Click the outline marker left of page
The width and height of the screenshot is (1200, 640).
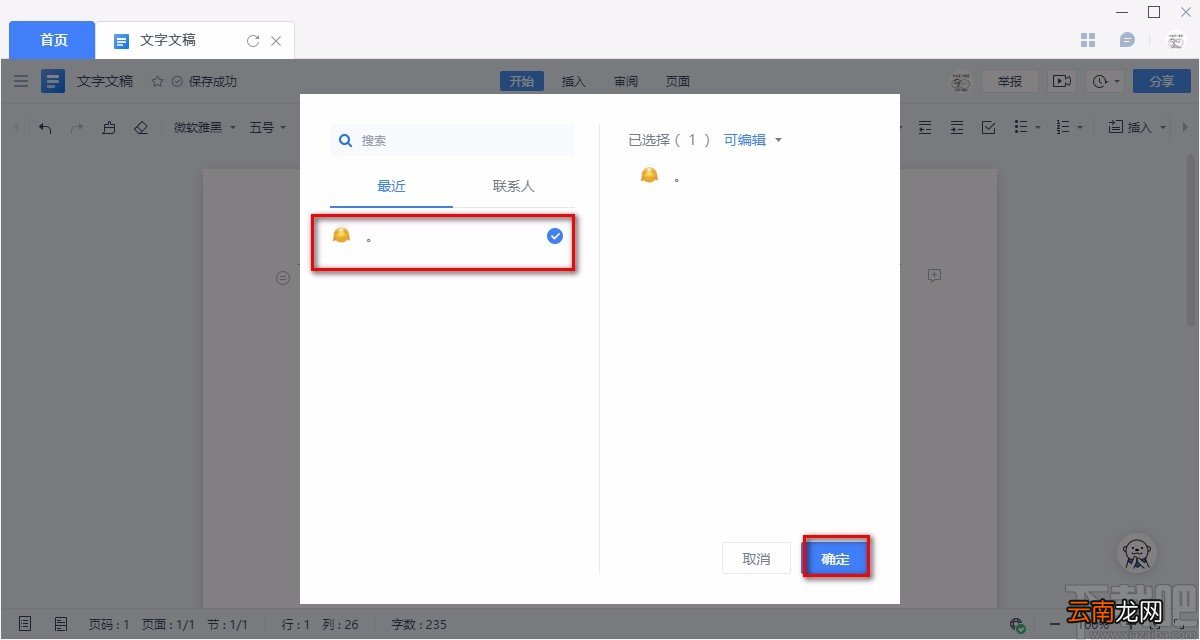(x=283, y=278)
